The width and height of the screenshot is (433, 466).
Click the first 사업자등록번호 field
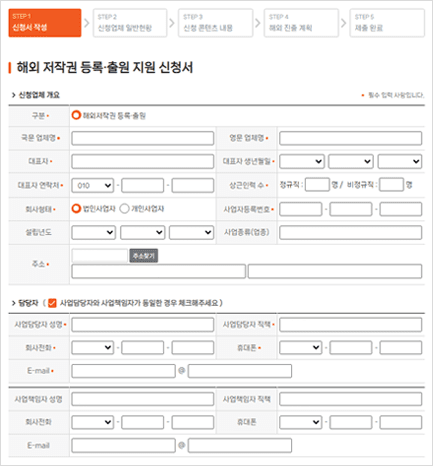click(301, 209)
